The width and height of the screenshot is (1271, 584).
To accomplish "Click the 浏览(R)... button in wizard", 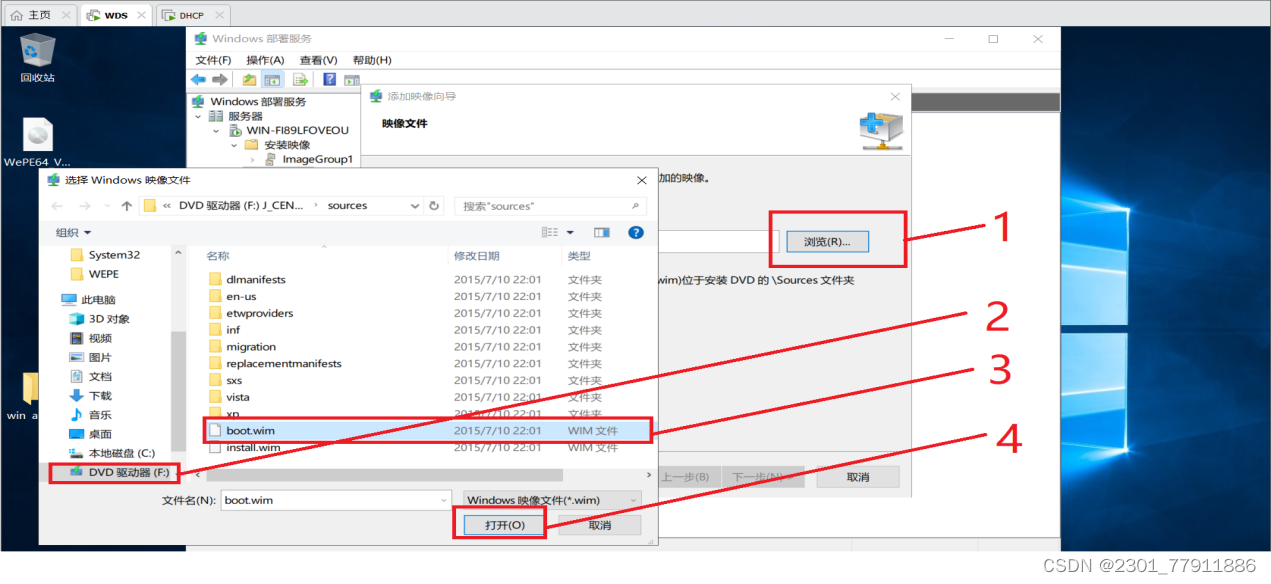I will [x=827, y=241].
